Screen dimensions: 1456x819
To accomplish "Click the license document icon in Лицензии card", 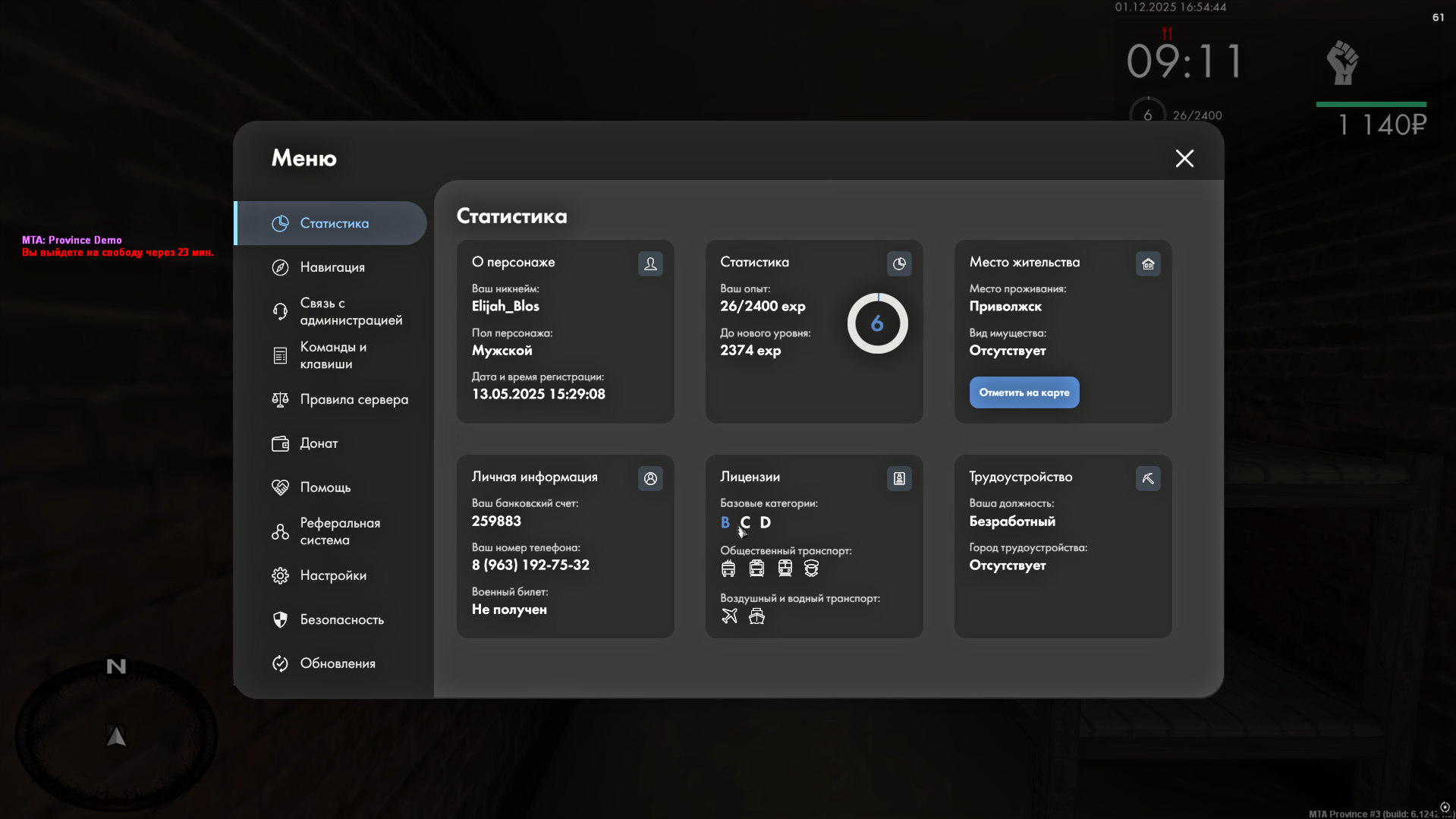I will pyautogui.click(x=899, y=479).
